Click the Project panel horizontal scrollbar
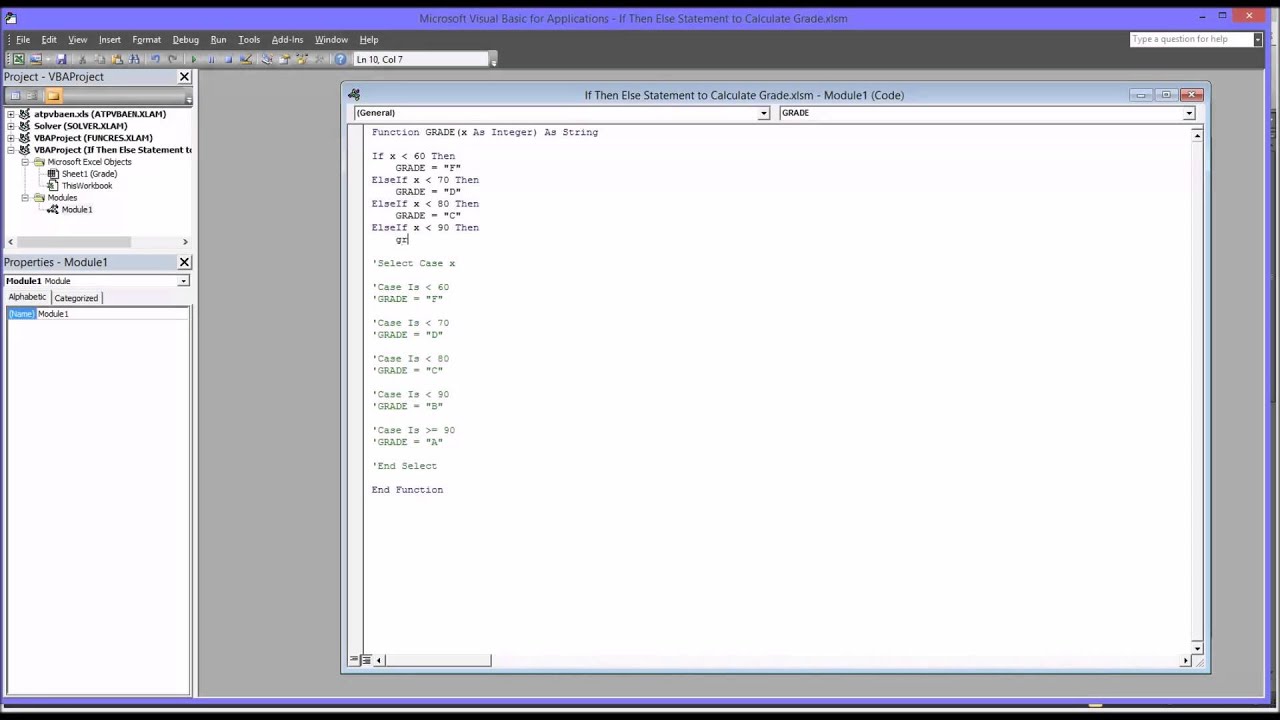 pyautogui.click(x=98, y=242)
